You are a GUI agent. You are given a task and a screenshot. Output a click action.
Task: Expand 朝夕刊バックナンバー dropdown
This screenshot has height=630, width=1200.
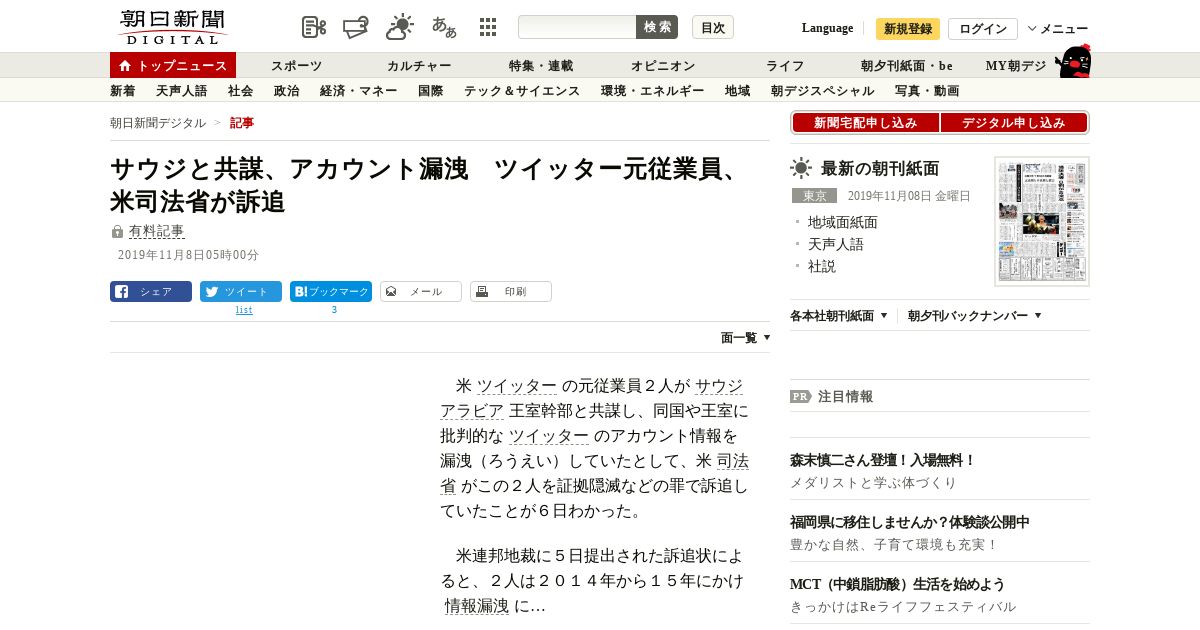975,315
